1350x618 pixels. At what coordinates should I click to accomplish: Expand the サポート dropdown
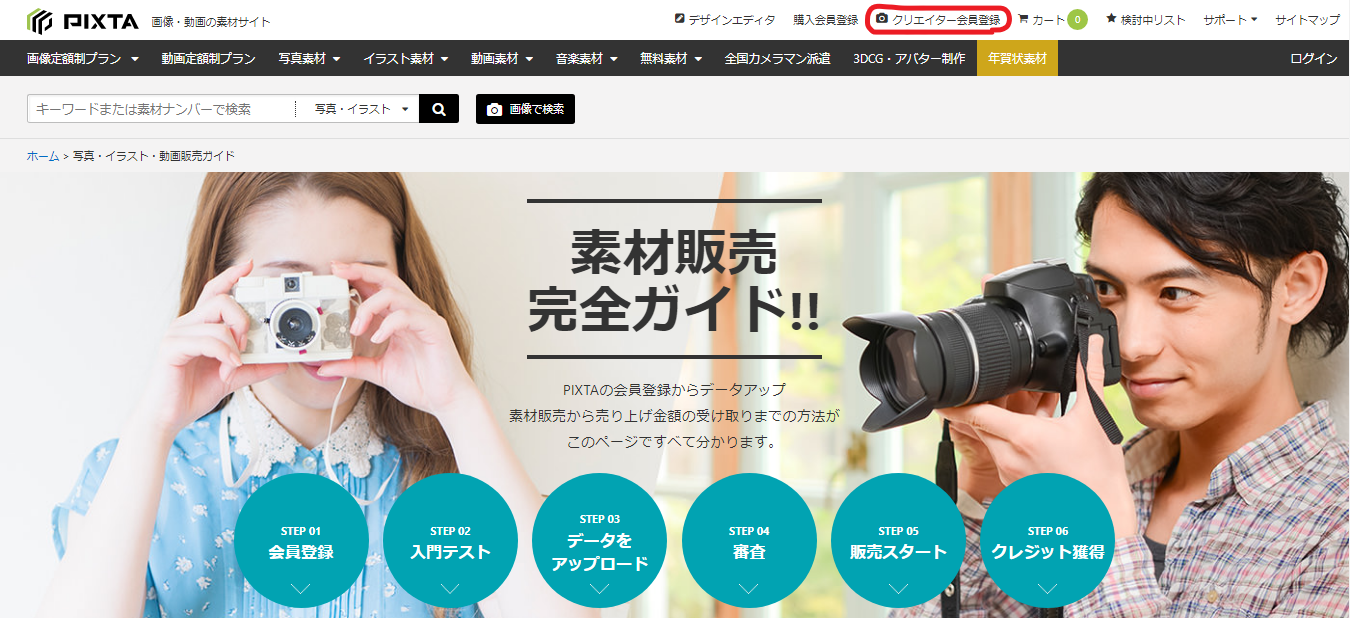(x=1230, y=19)
